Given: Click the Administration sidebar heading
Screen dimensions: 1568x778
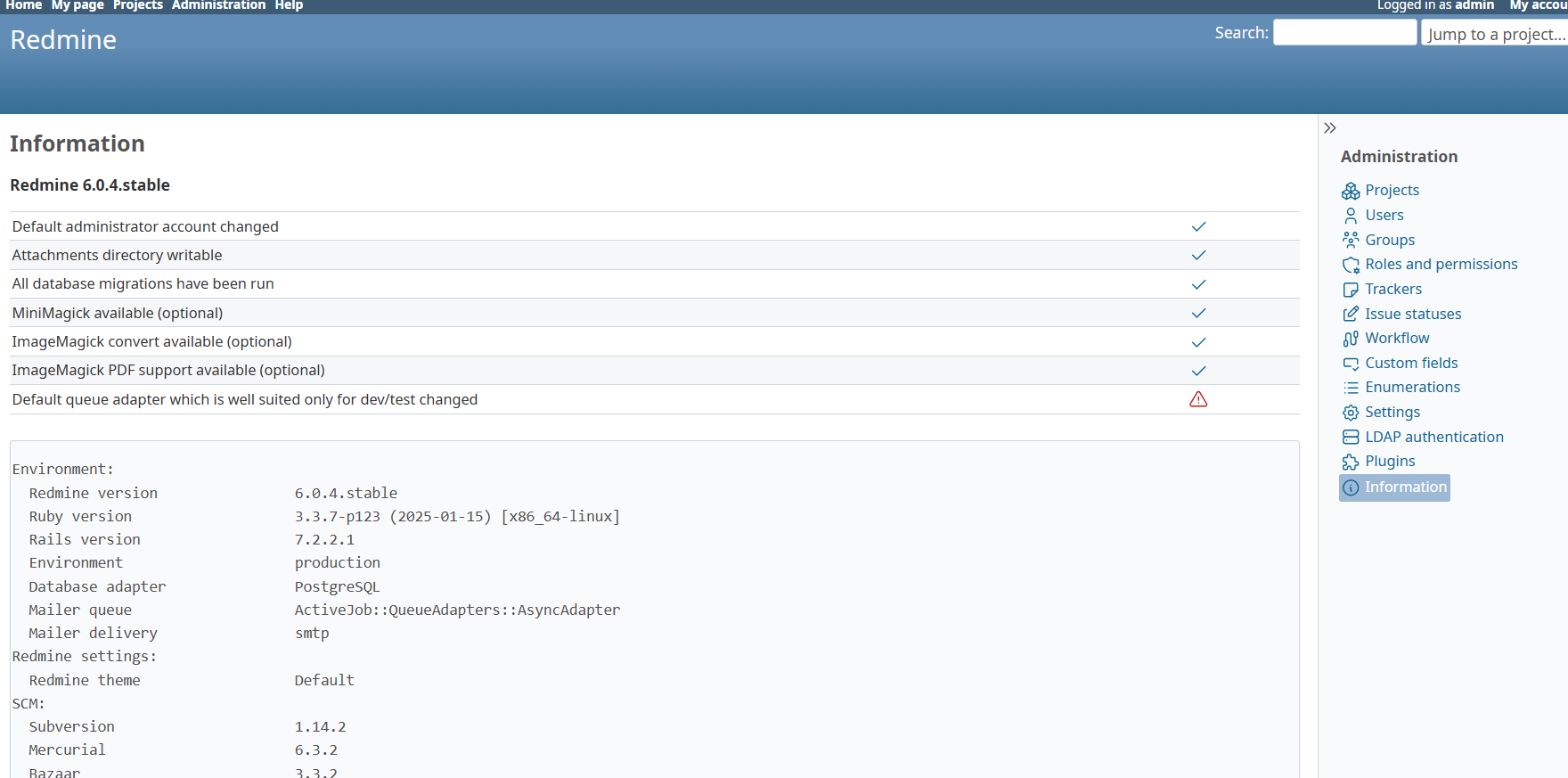Looking at the screenshot, I should pyautogui.click(x=1399, y=157).
